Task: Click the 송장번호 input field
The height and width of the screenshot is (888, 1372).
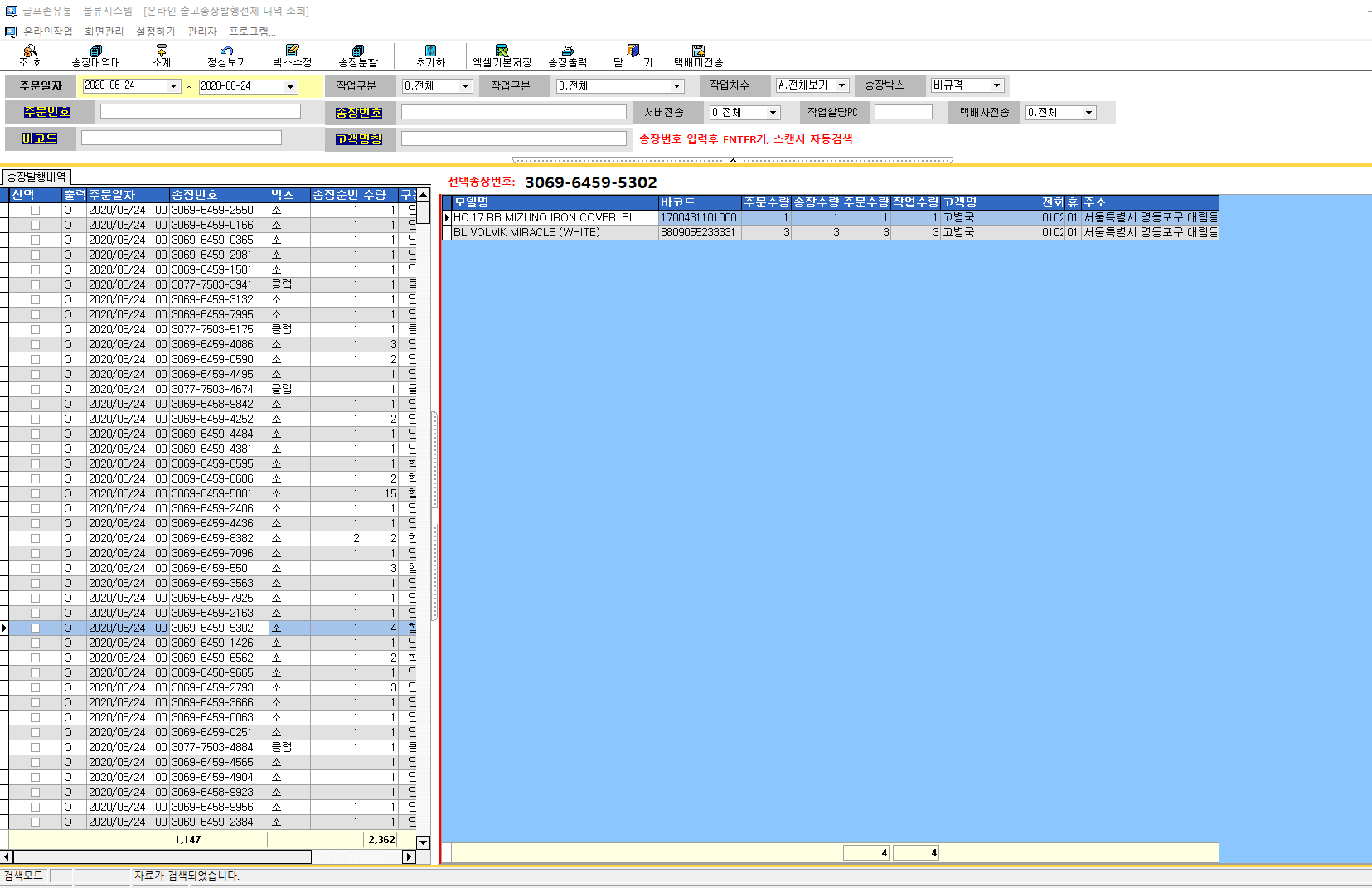Action: [x=513, y=112]
